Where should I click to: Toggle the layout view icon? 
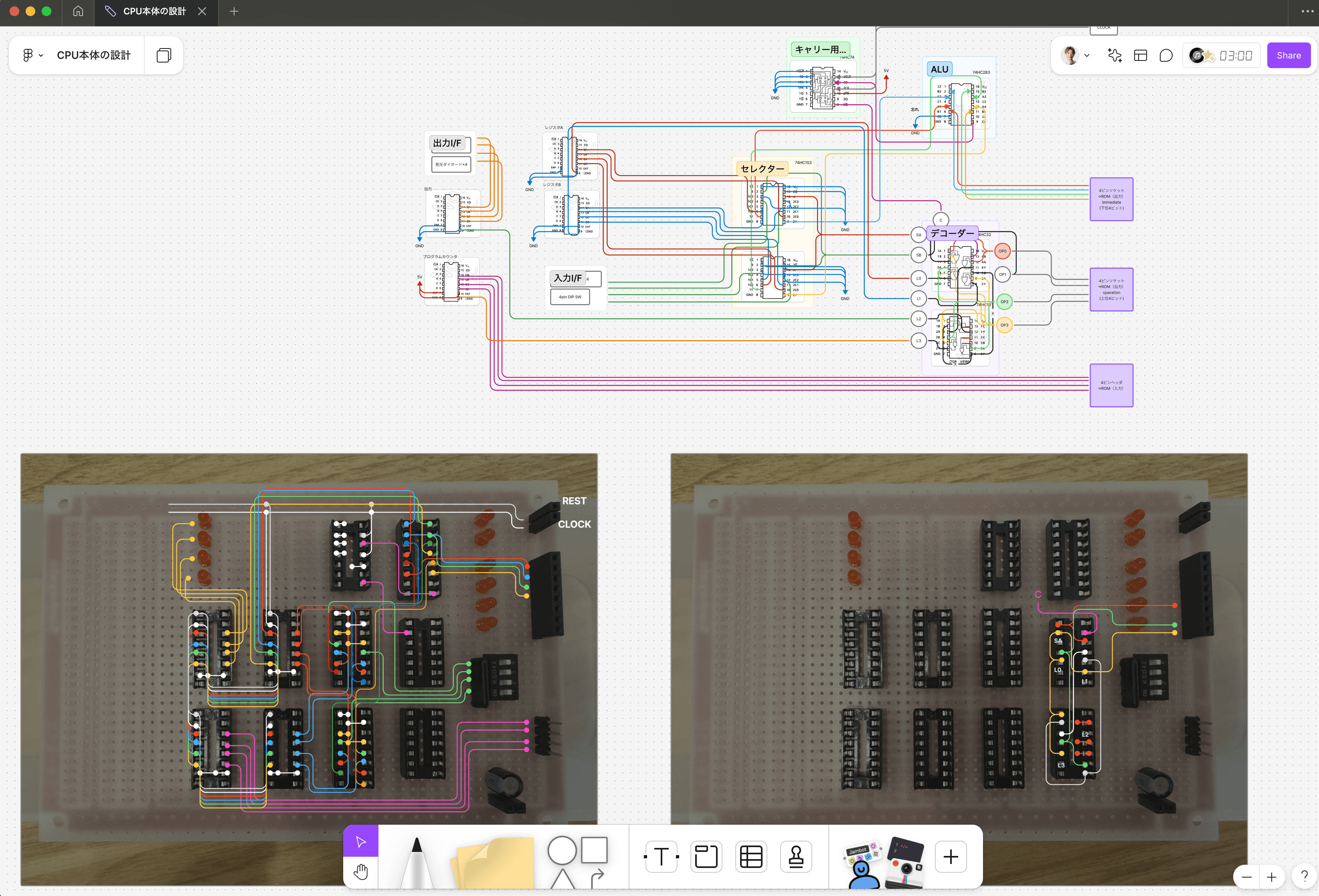coord(1140,55)
